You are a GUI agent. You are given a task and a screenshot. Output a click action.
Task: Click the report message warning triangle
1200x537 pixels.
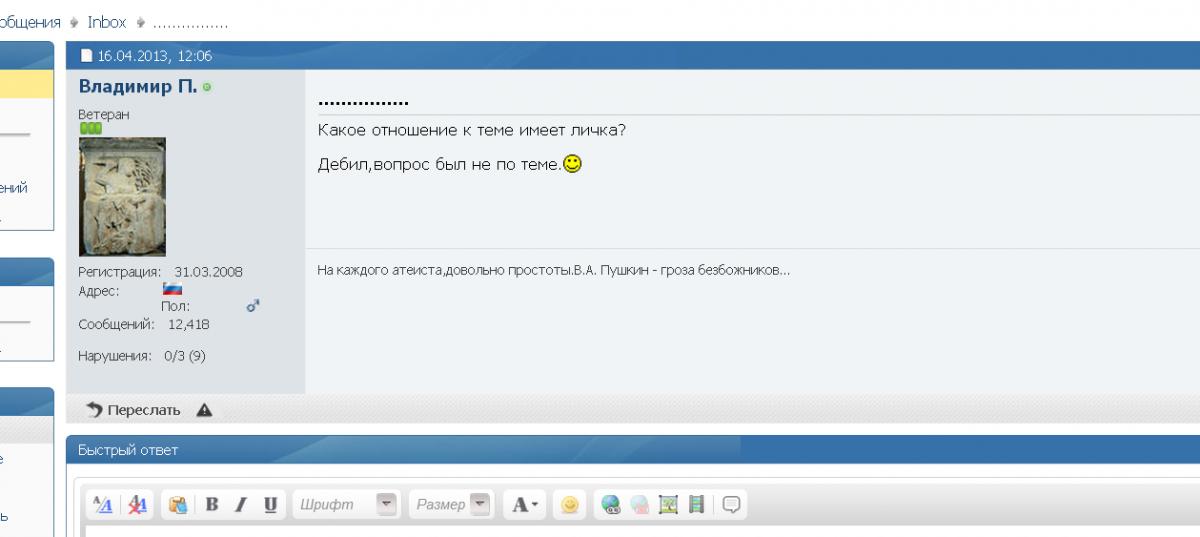(x=204, y=410)
